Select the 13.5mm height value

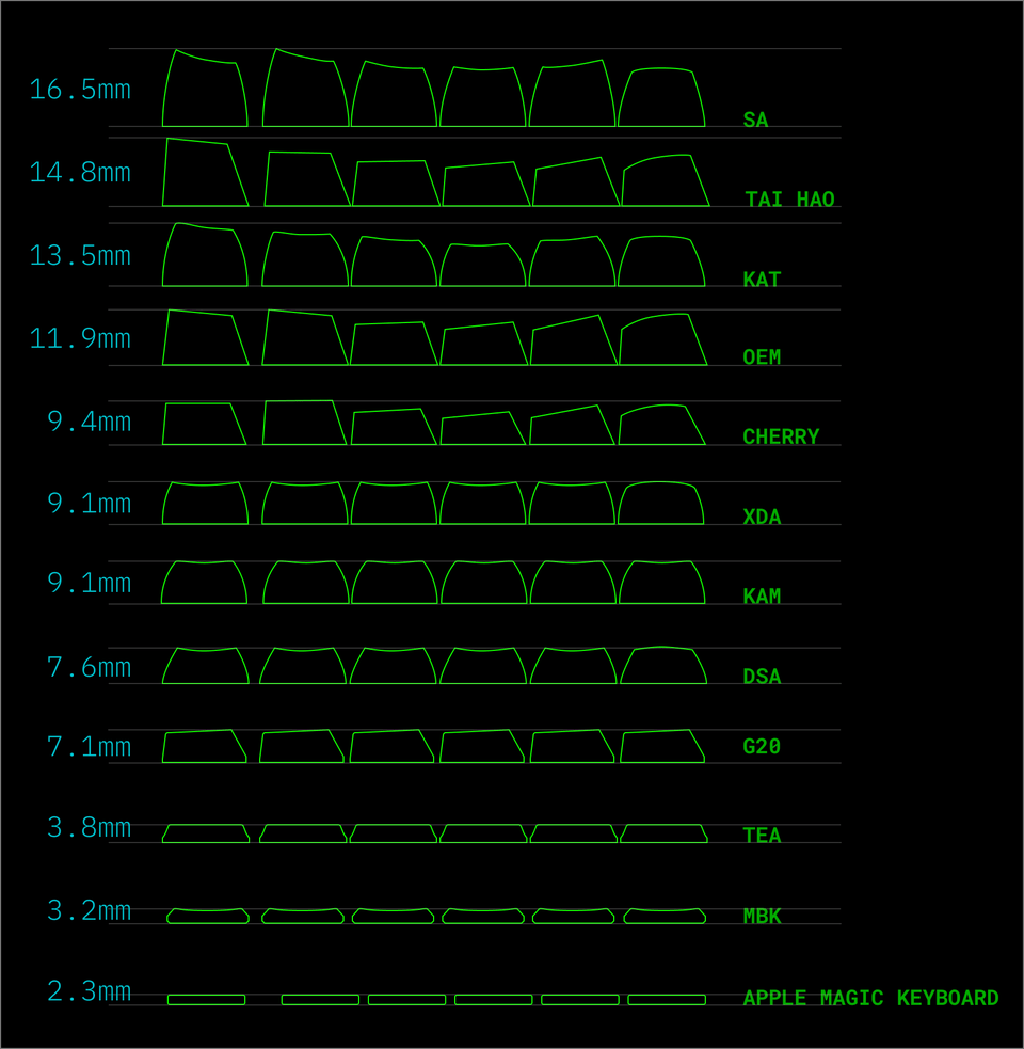tap(80, 256)
